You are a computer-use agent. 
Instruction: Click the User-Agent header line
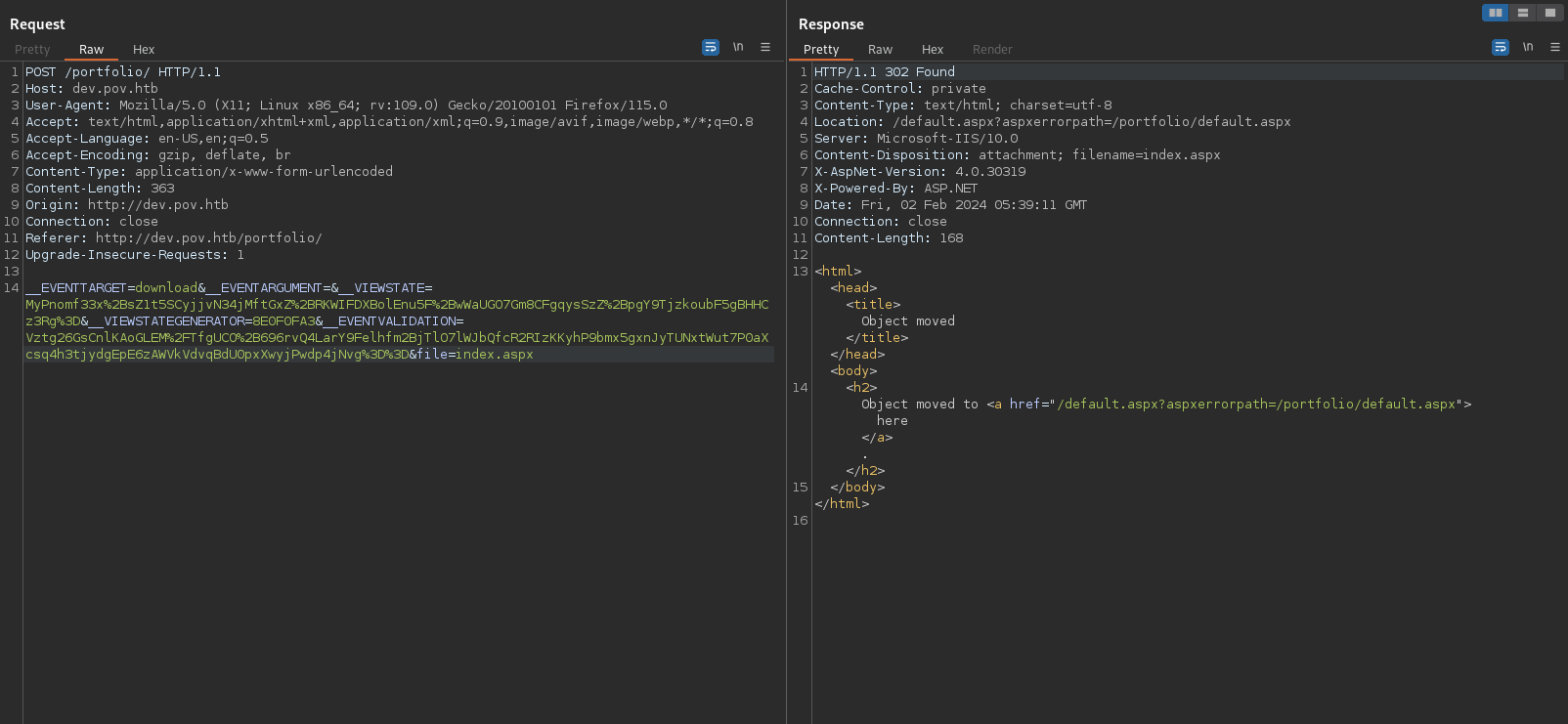[346, 106]
